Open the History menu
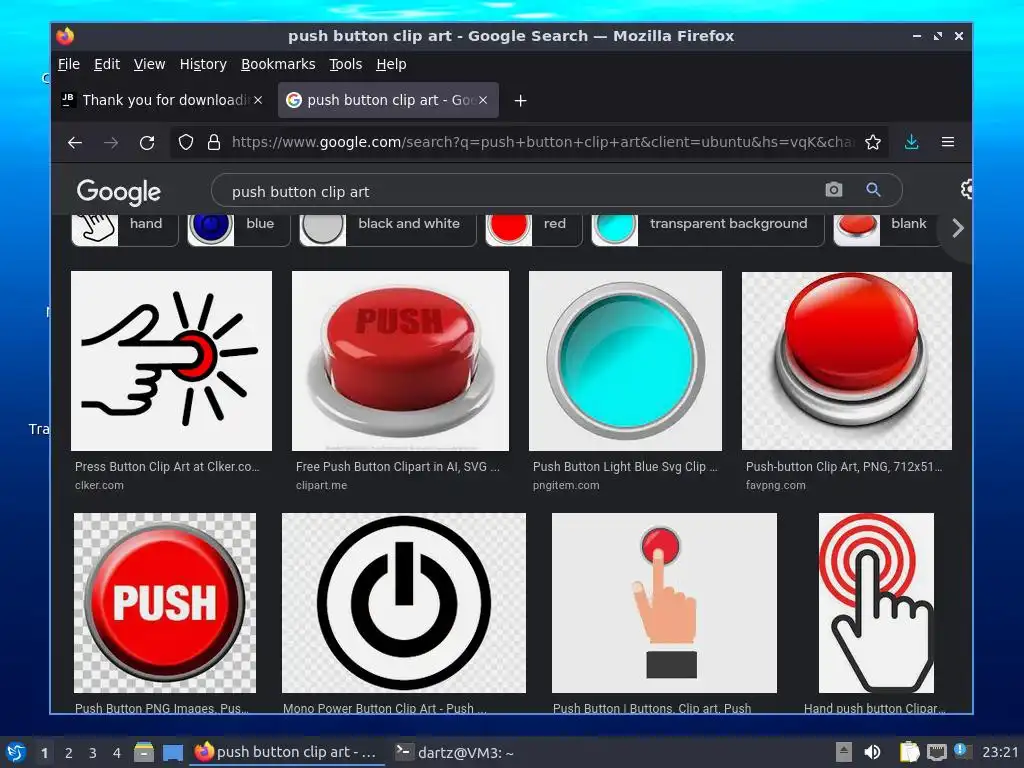Viewport: 1024px width, 768px height. click(203, 64)
